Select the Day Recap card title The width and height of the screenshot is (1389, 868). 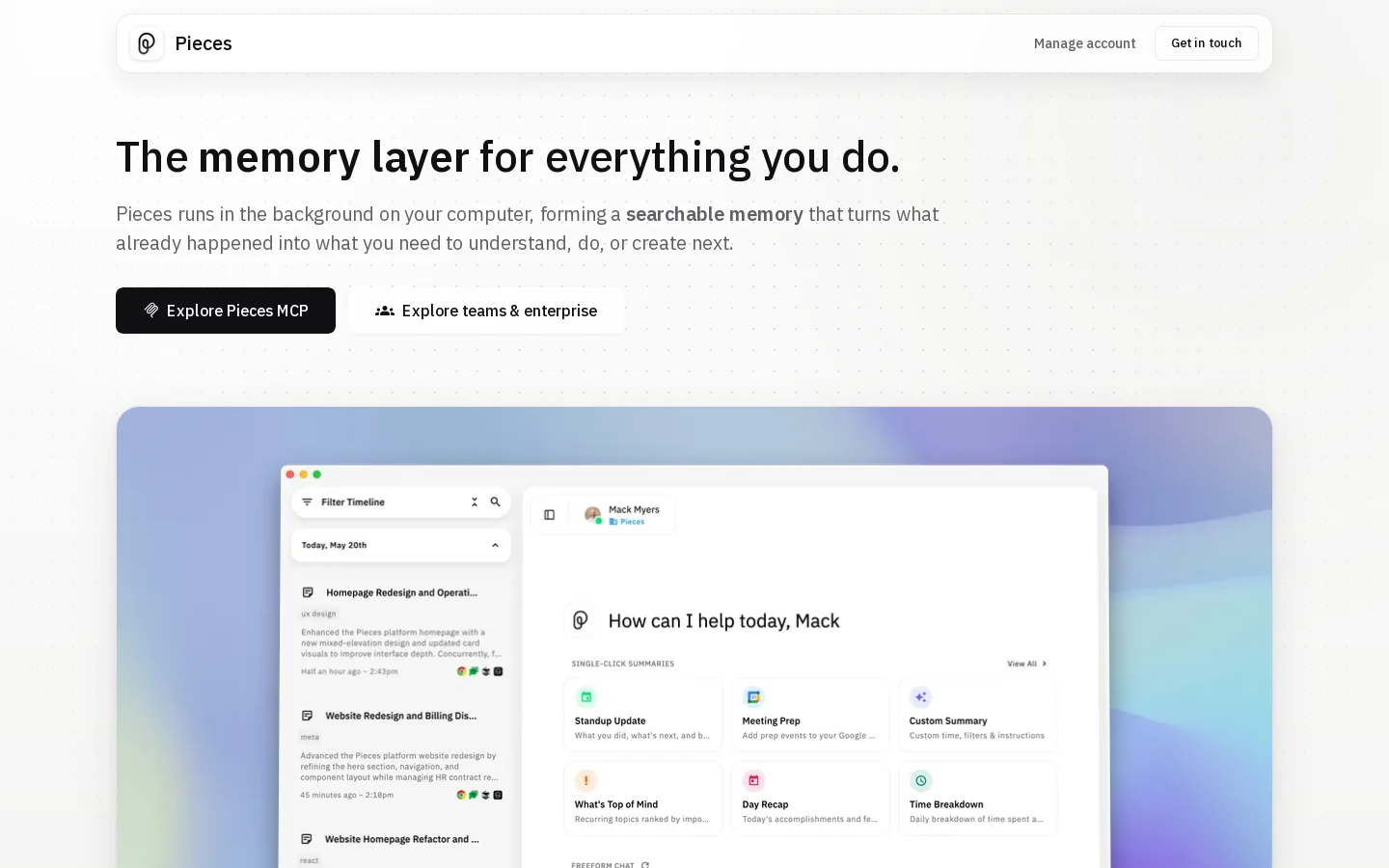point(765,804)
